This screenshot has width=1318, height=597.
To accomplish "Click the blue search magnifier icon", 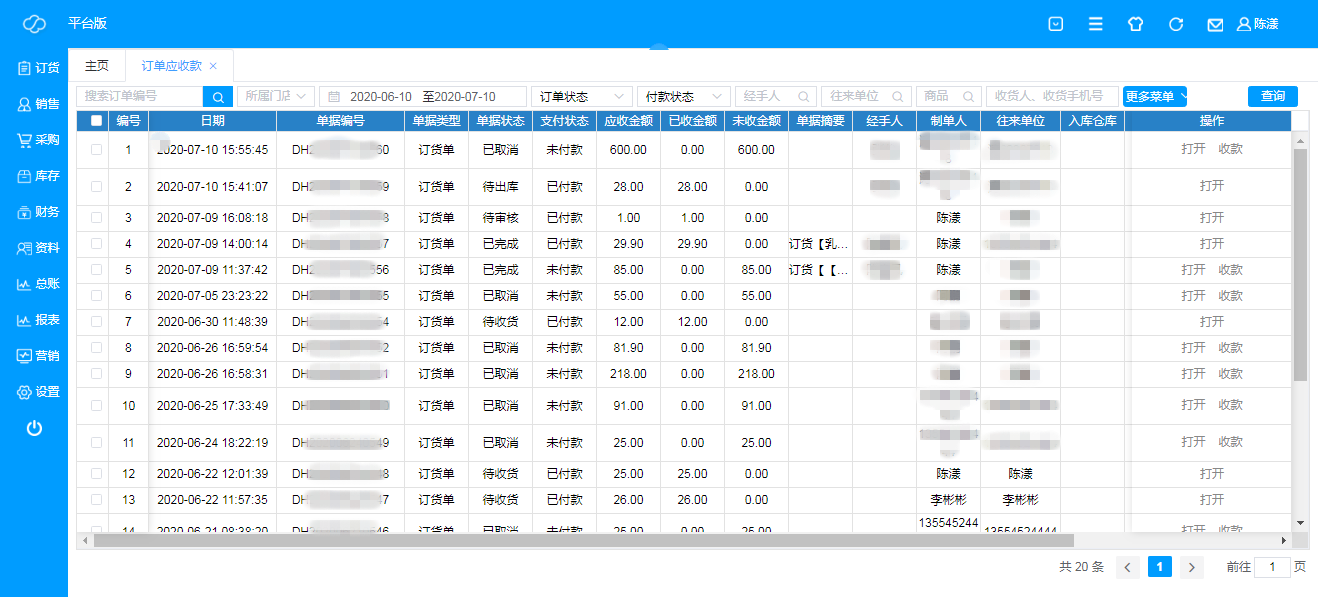I will tap(218, 96).
